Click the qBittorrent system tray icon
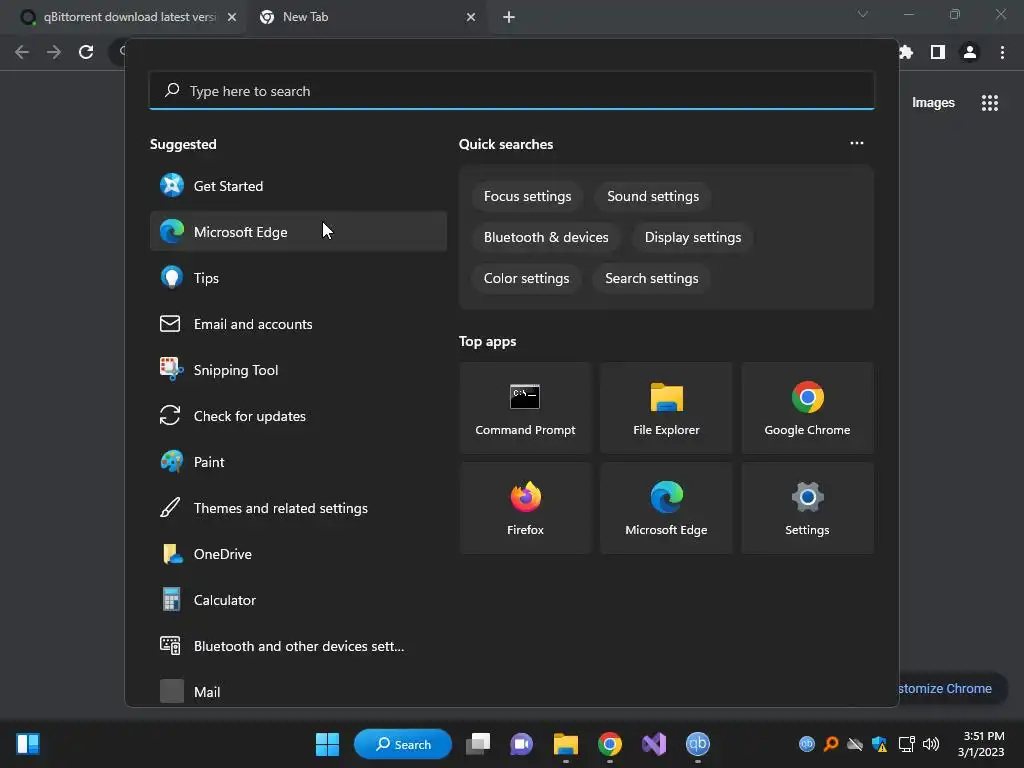Image resolution: width=1024 pixels, height=768 pixels. pos(807,744)
